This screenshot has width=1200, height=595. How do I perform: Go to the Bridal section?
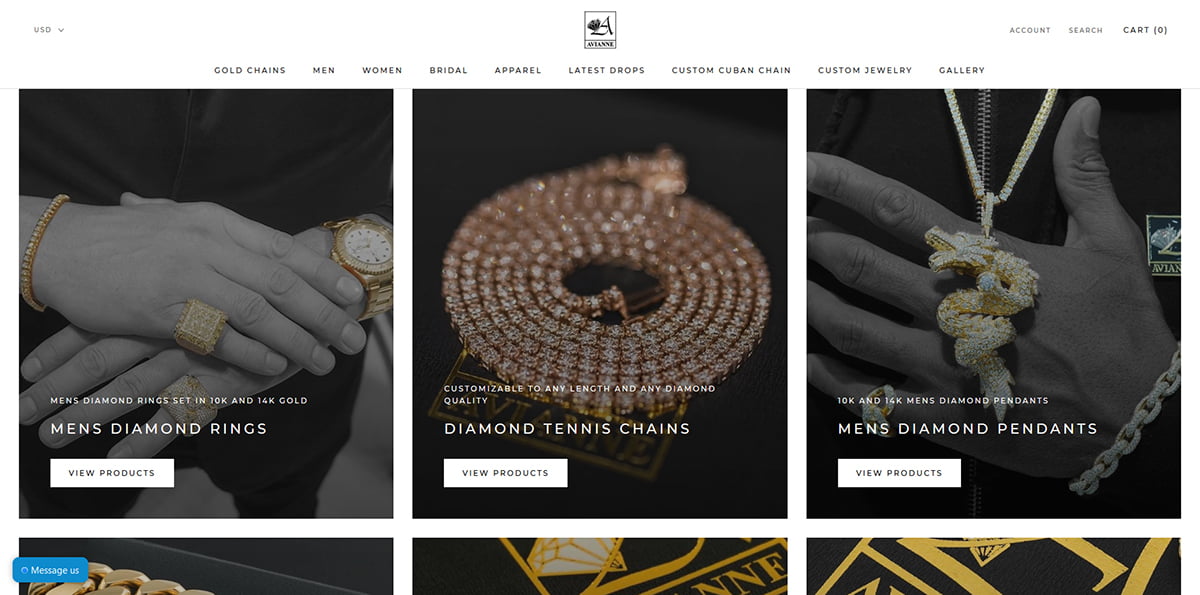pyautogui.click(x=449, y=70)
